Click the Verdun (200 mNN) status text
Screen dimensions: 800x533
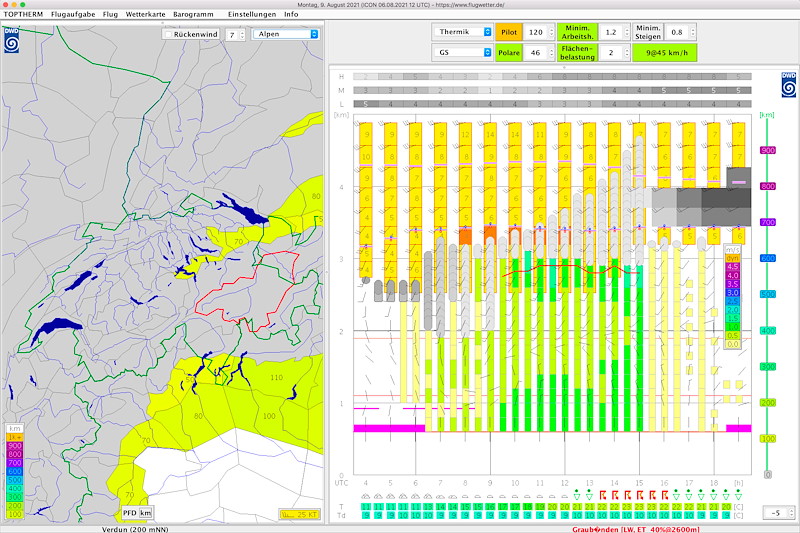pyautogui.click(x=135, y=529)
